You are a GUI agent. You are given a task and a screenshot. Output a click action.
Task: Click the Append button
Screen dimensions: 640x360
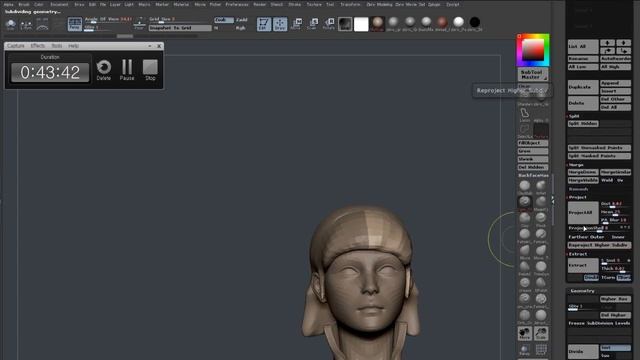coord(615,83)
